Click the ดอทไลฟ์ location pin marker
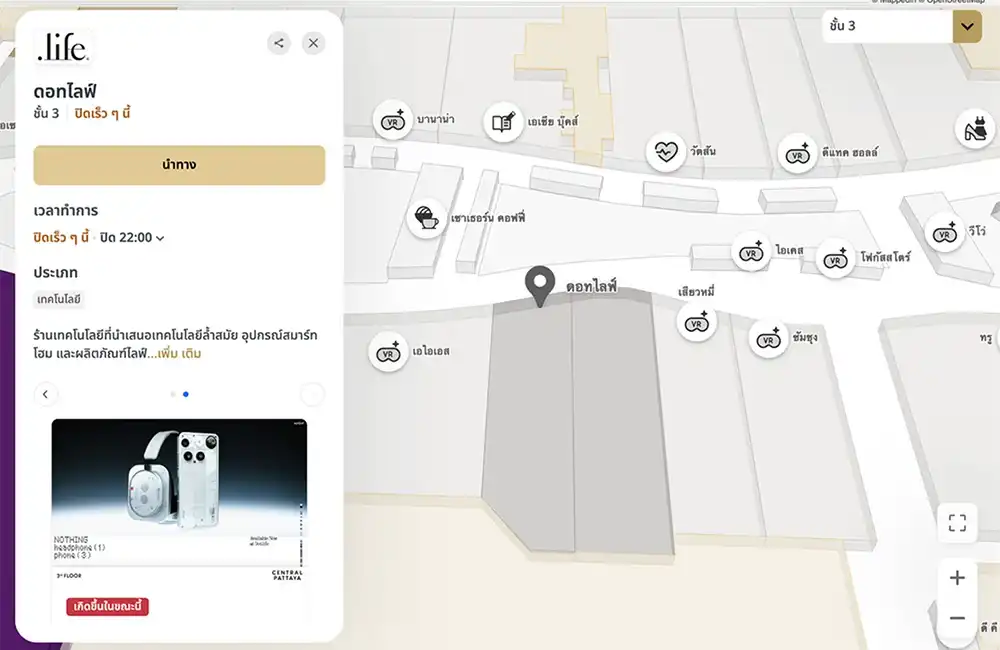The width and height of the screenshot is (1000, 650). 540,286
